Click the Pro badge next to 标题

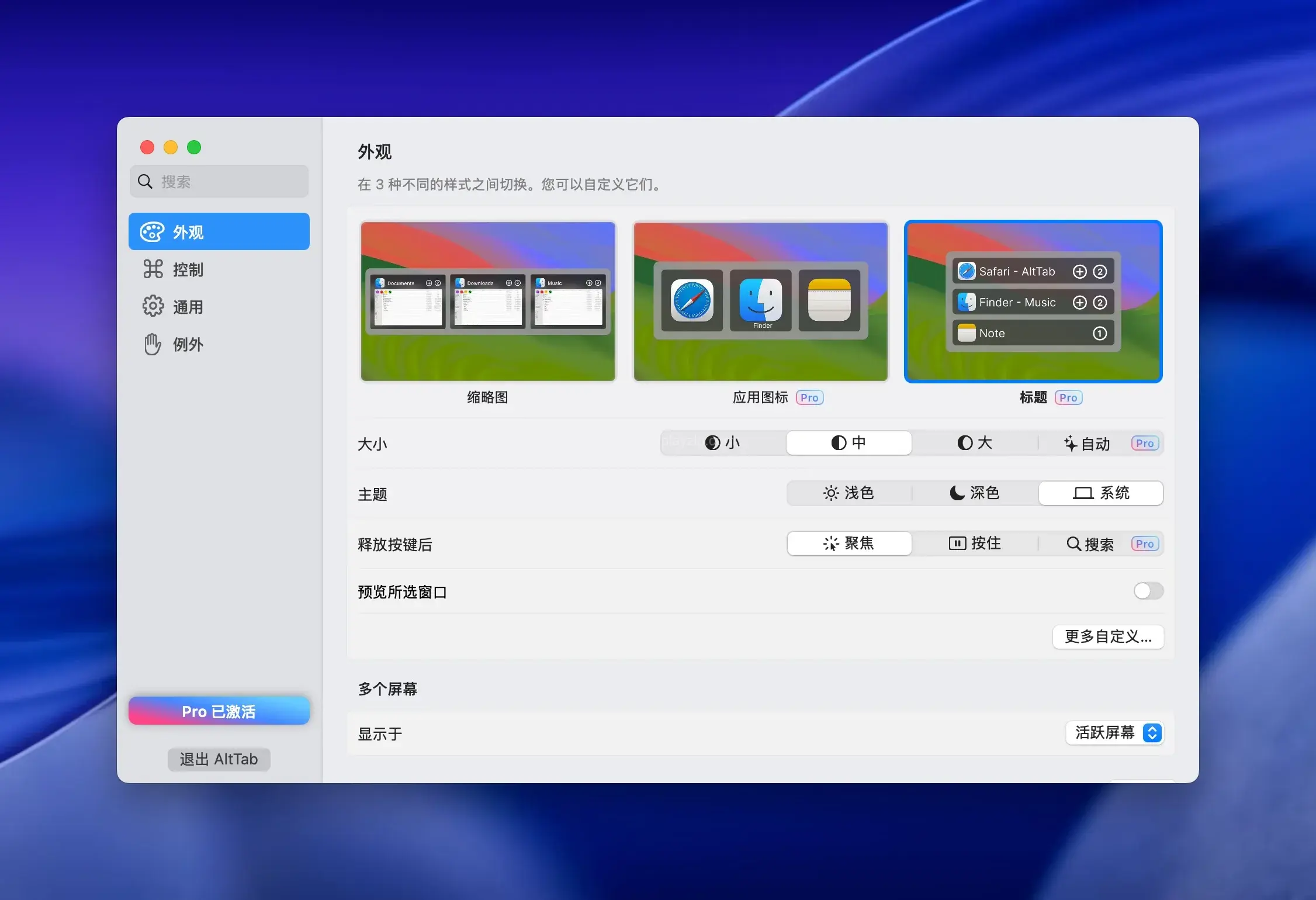coord(1068,397)
